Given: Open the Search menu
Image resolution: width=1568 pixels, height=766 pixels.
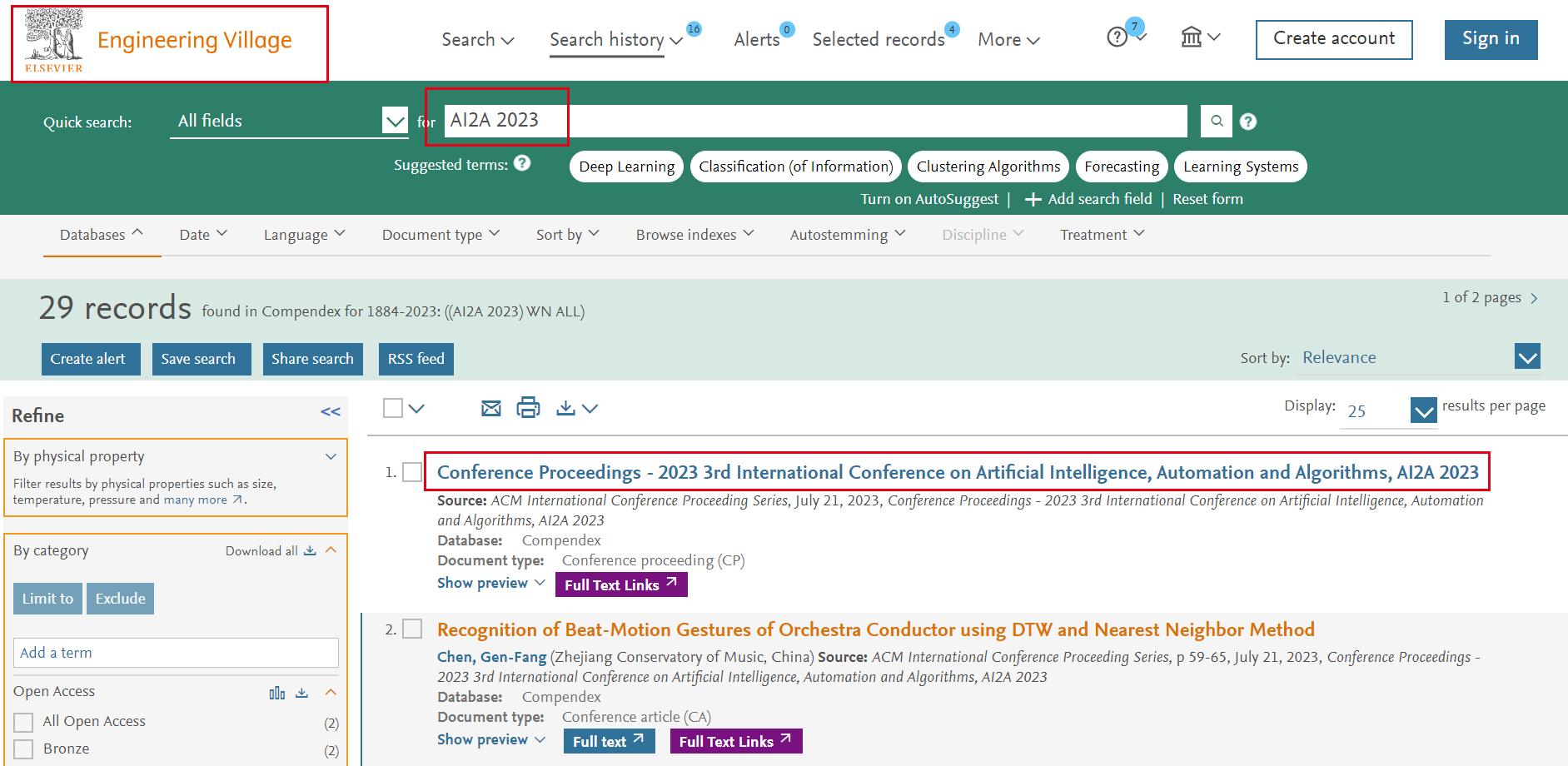Looking at the screenshot, I should coord(478,39).
